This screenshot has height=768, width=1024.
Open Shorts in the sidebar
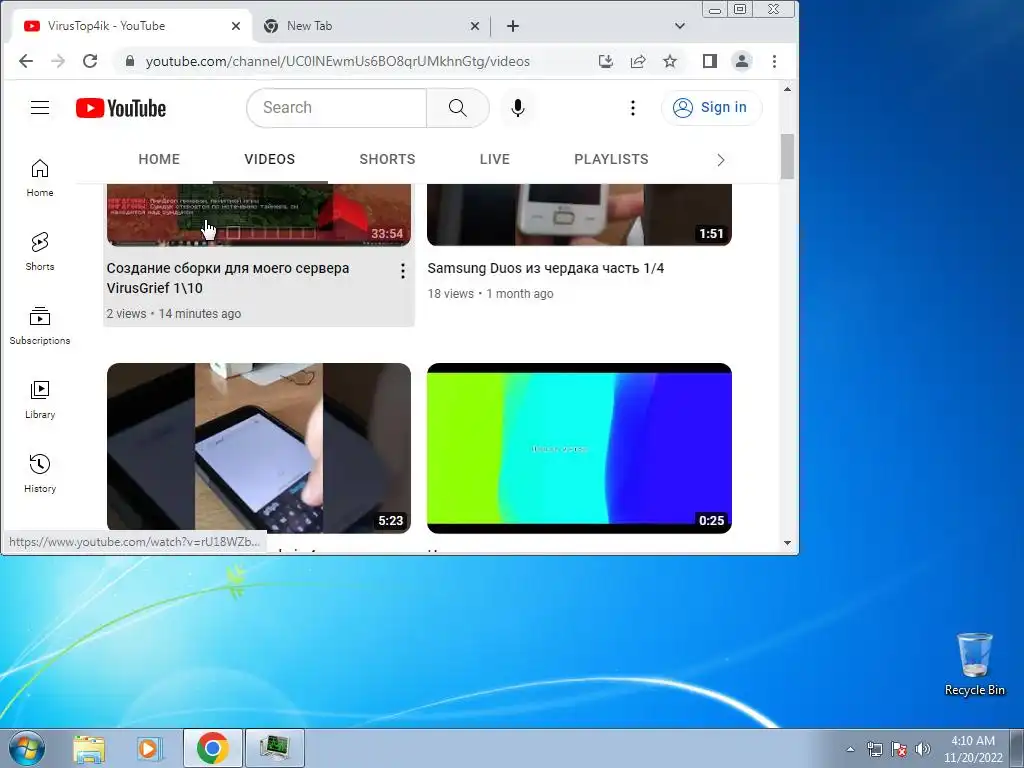pyautogui.click(x=40, y=251)
